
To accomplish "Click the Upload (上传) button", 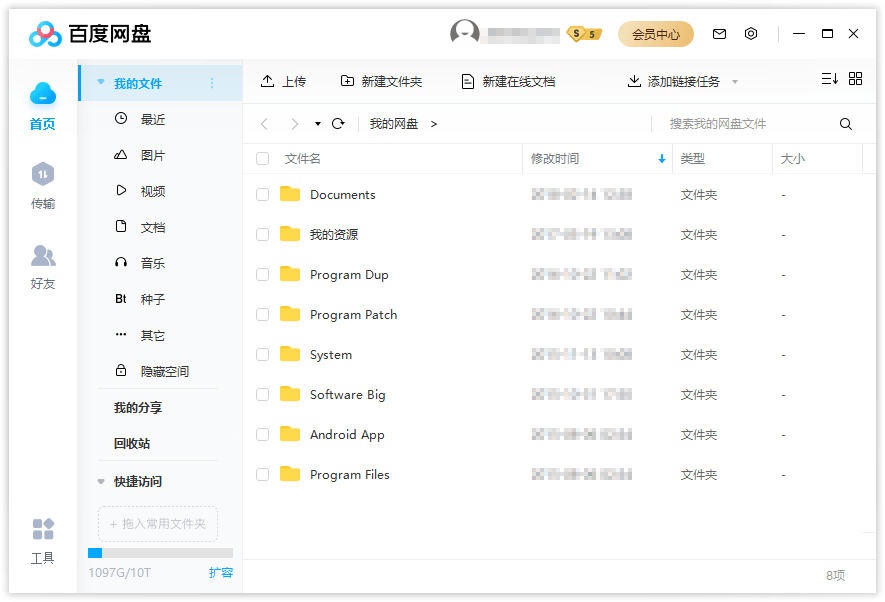I will pyautogui.click(x=283, y=82).
